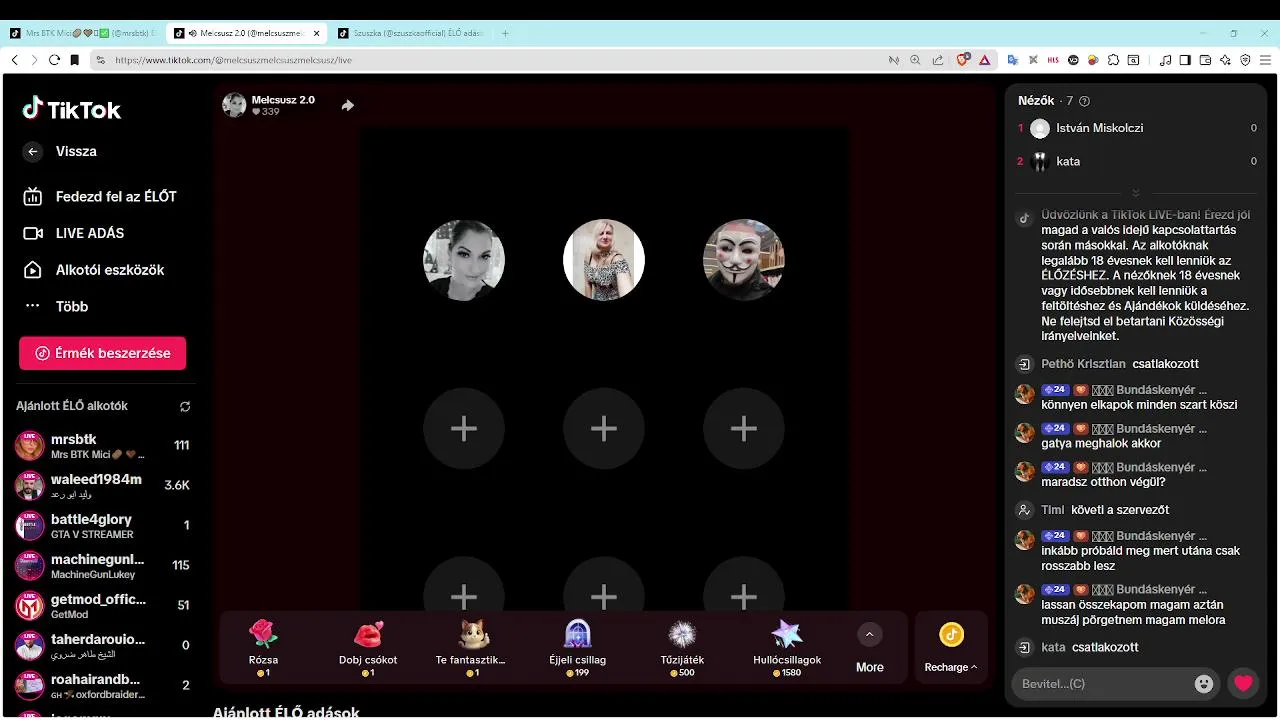Send a Rózsa gift
Screen dimensions: 1280x720
[x=263, y=647]
